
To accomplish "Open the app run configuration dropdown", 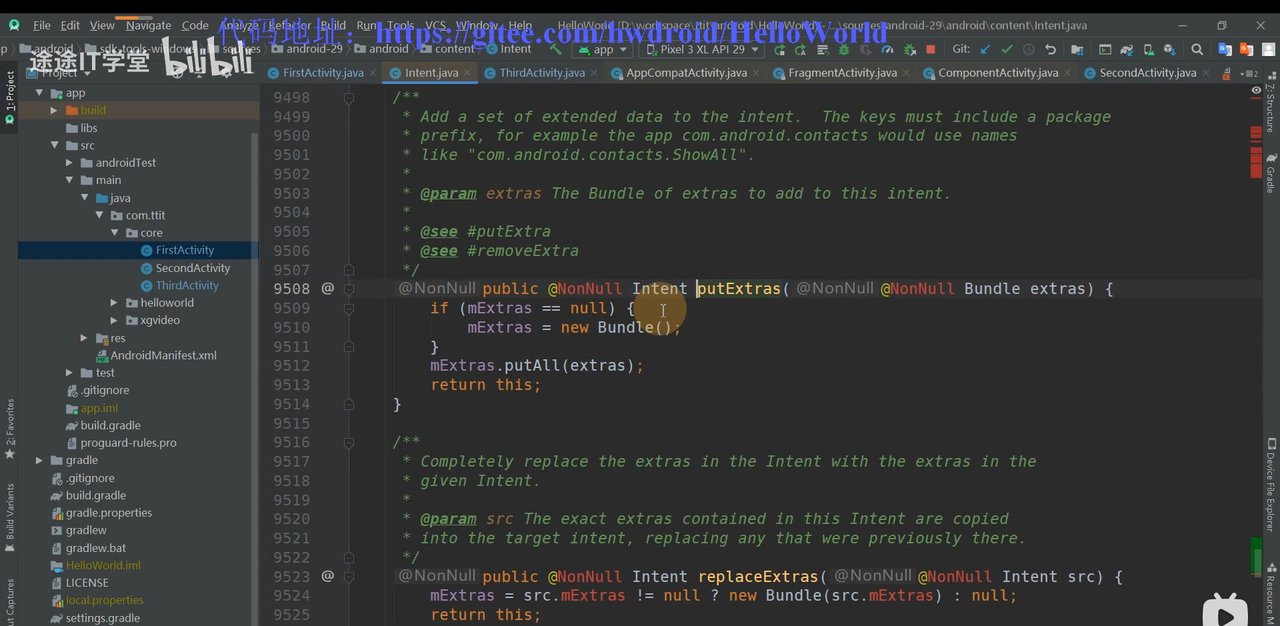I will [x=603, y=49].
